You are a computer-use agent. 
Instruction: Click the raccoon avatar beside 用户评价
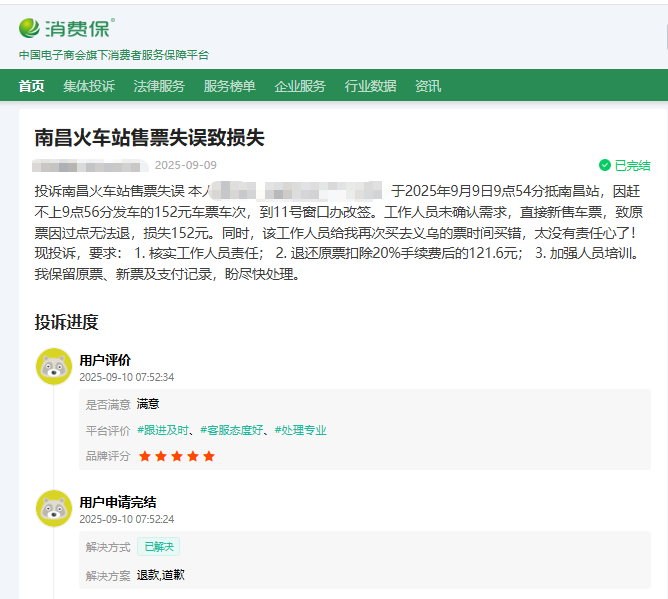tap(53, 367)
